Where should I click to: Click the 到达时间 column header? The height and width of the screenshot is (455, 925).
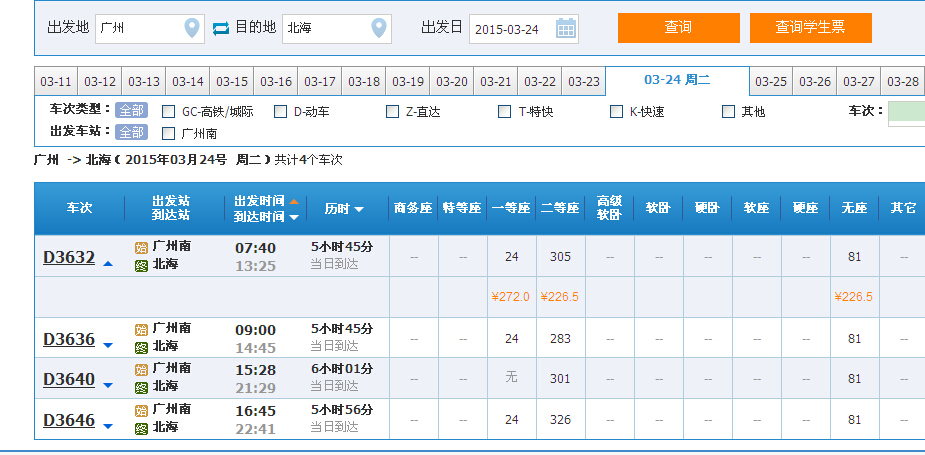[260, 217]
